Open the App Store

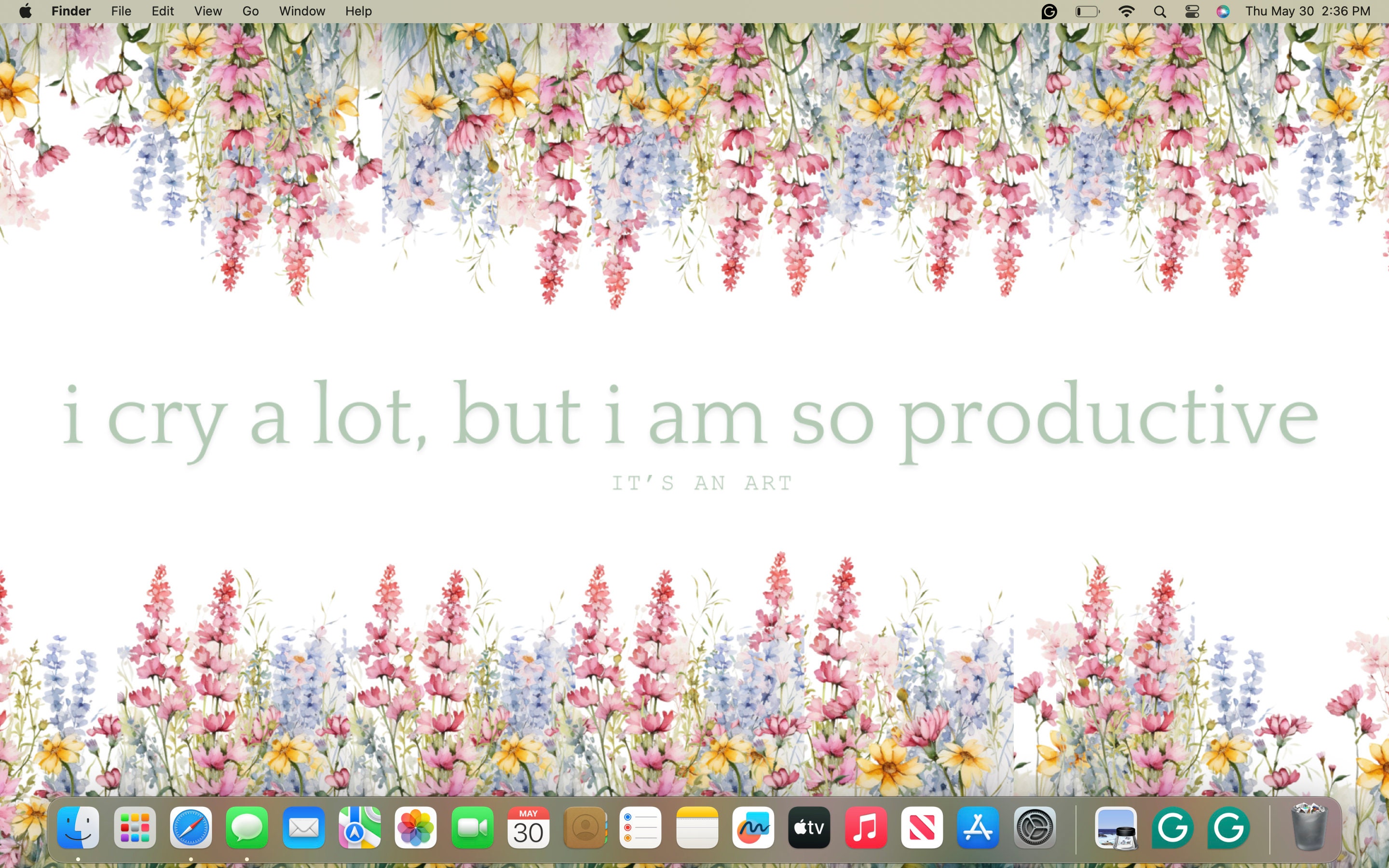click(x=979, y=827)
